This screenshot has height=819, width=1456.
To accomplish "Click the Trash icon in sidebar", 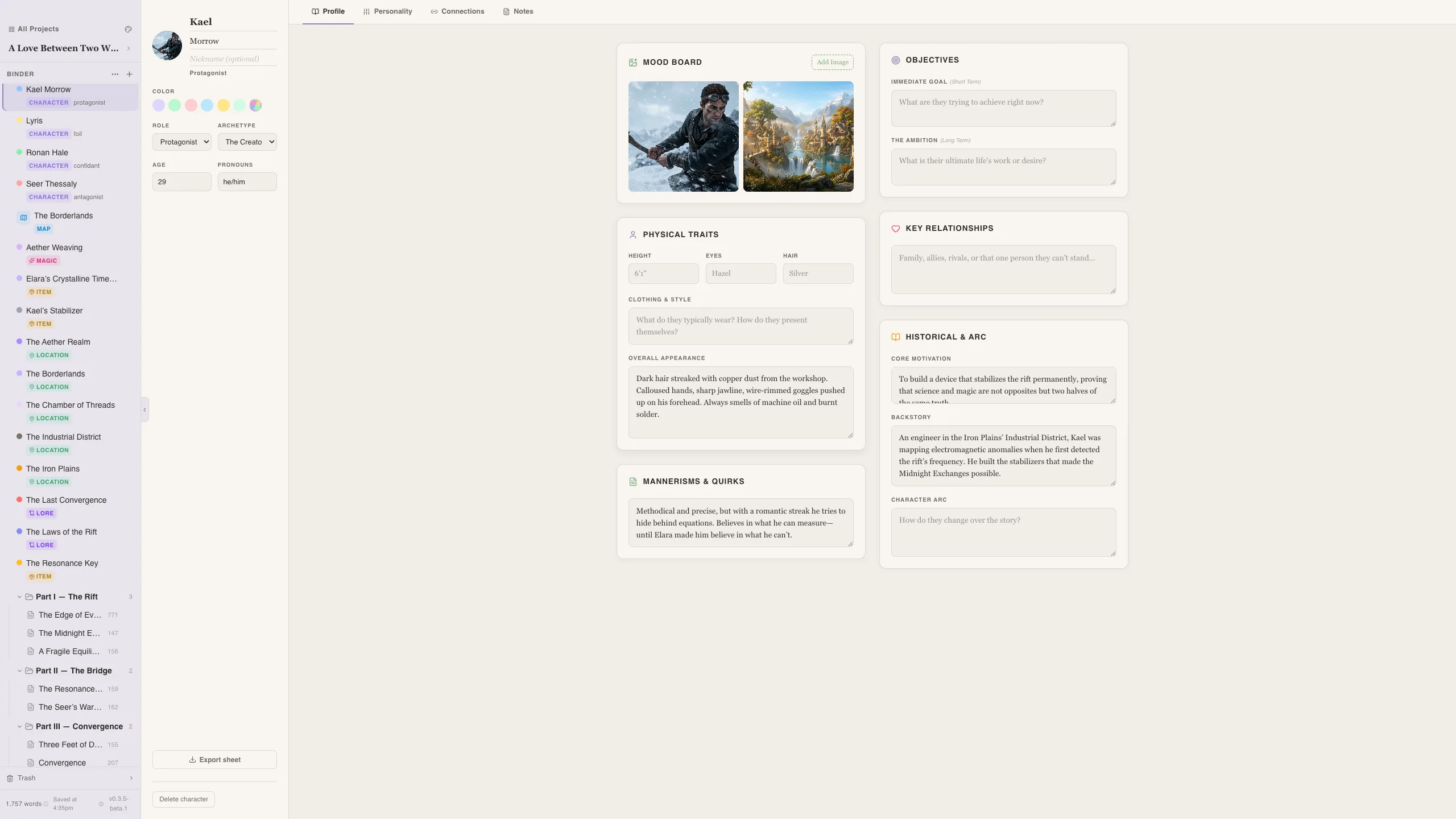I will (x=10, y=778).
